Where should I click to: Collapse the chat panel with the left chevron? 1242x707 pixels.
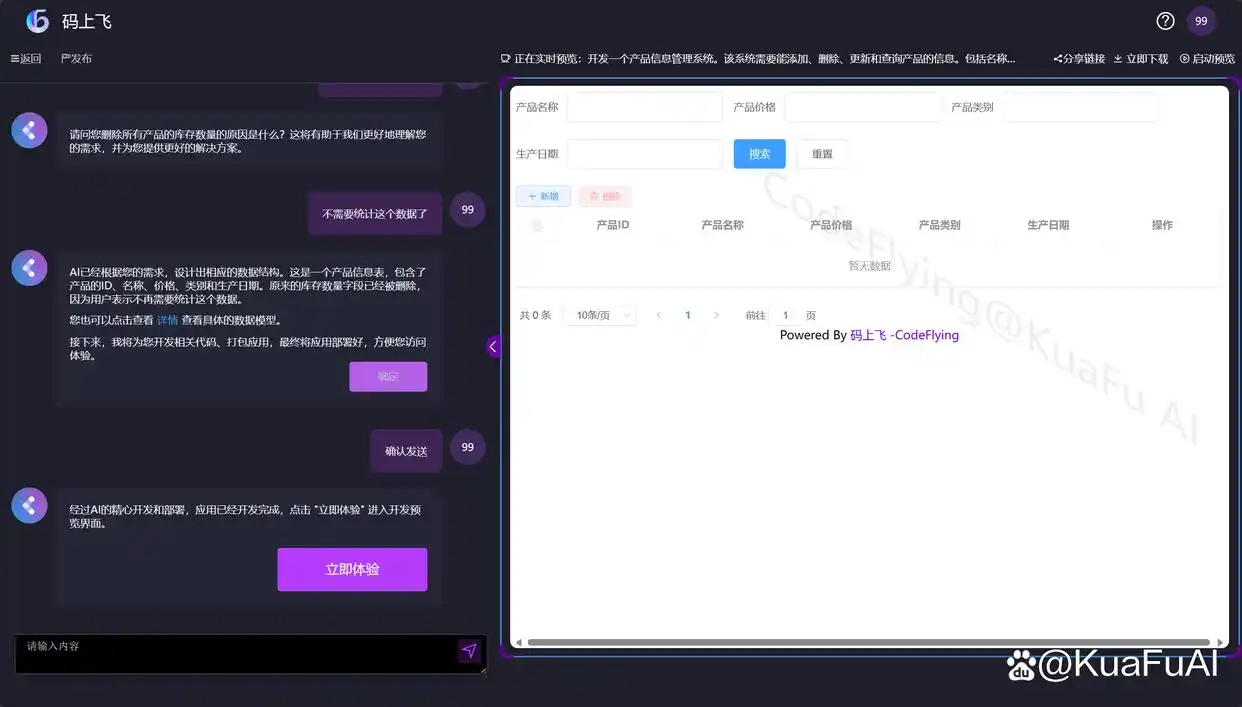492,345
